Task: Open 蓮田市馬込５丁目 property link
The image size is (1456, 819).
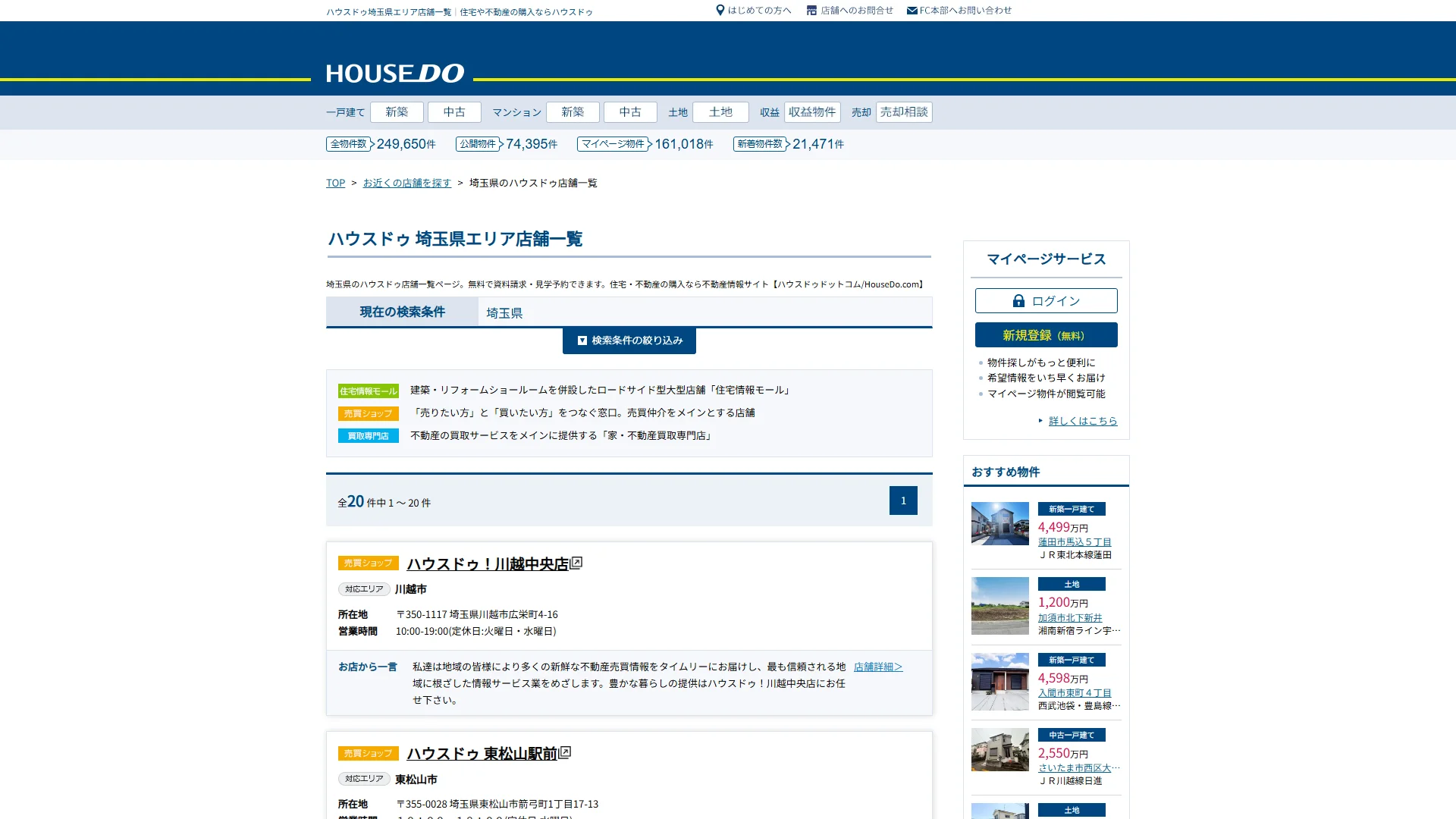Action: 1075,542
